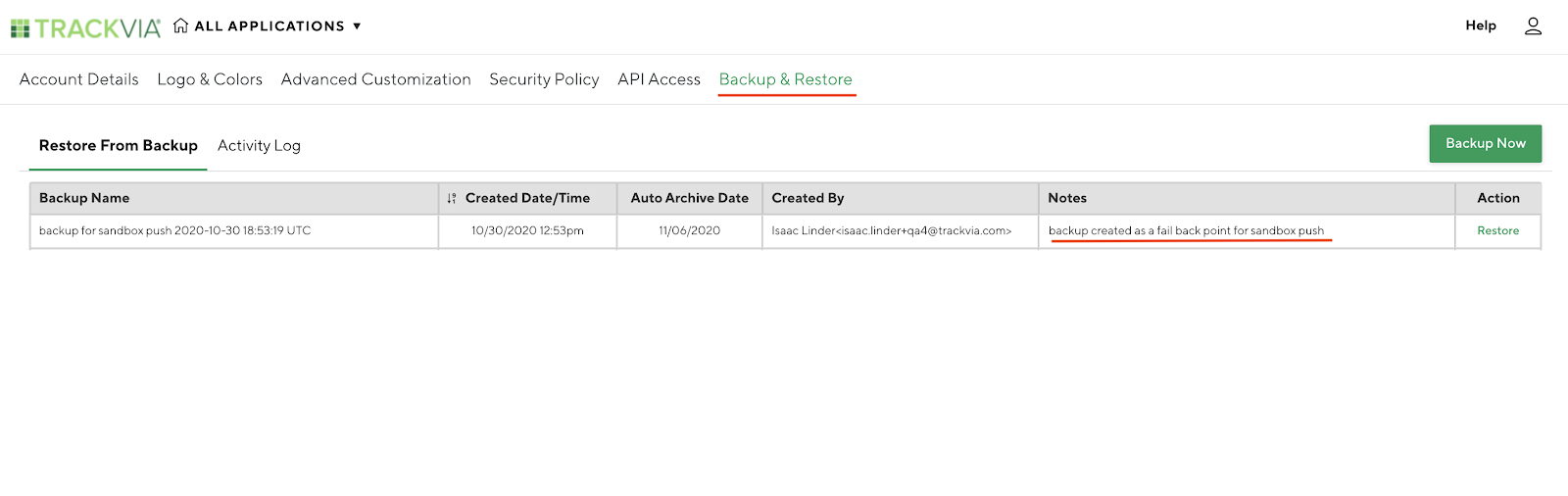Screen dimensions: 1568x496
Task: Select the Security Policy tab
Action: [x=544, y=79]
